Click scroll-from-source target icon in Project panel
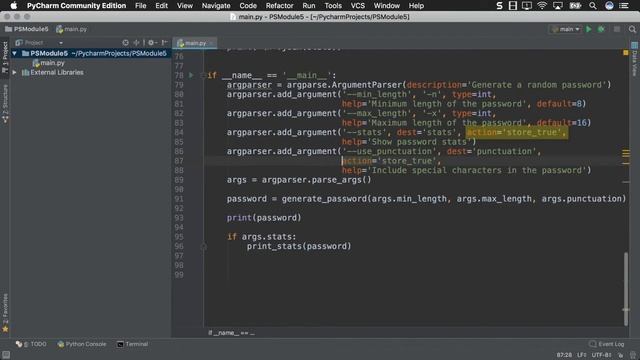Screen dimensions: 640x360 pyautogui.click(x=125, y=42)
